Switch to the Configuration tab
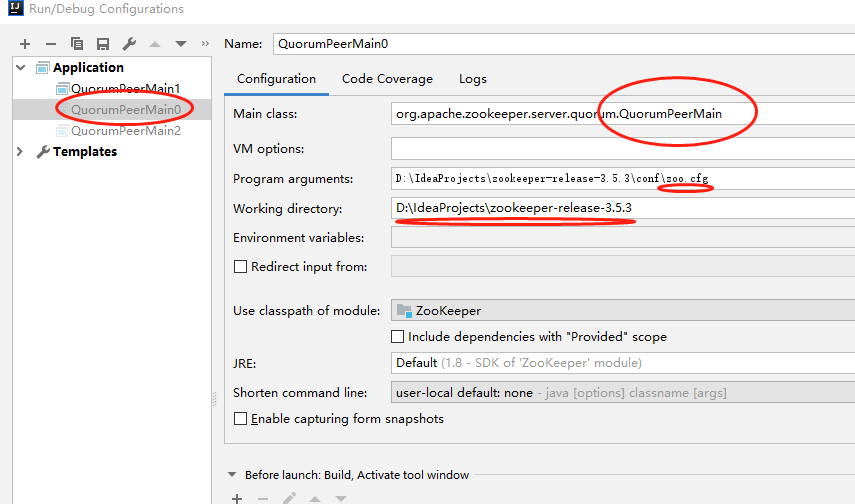Viewport: 855px width, 504px height. (x=276, y=79)
